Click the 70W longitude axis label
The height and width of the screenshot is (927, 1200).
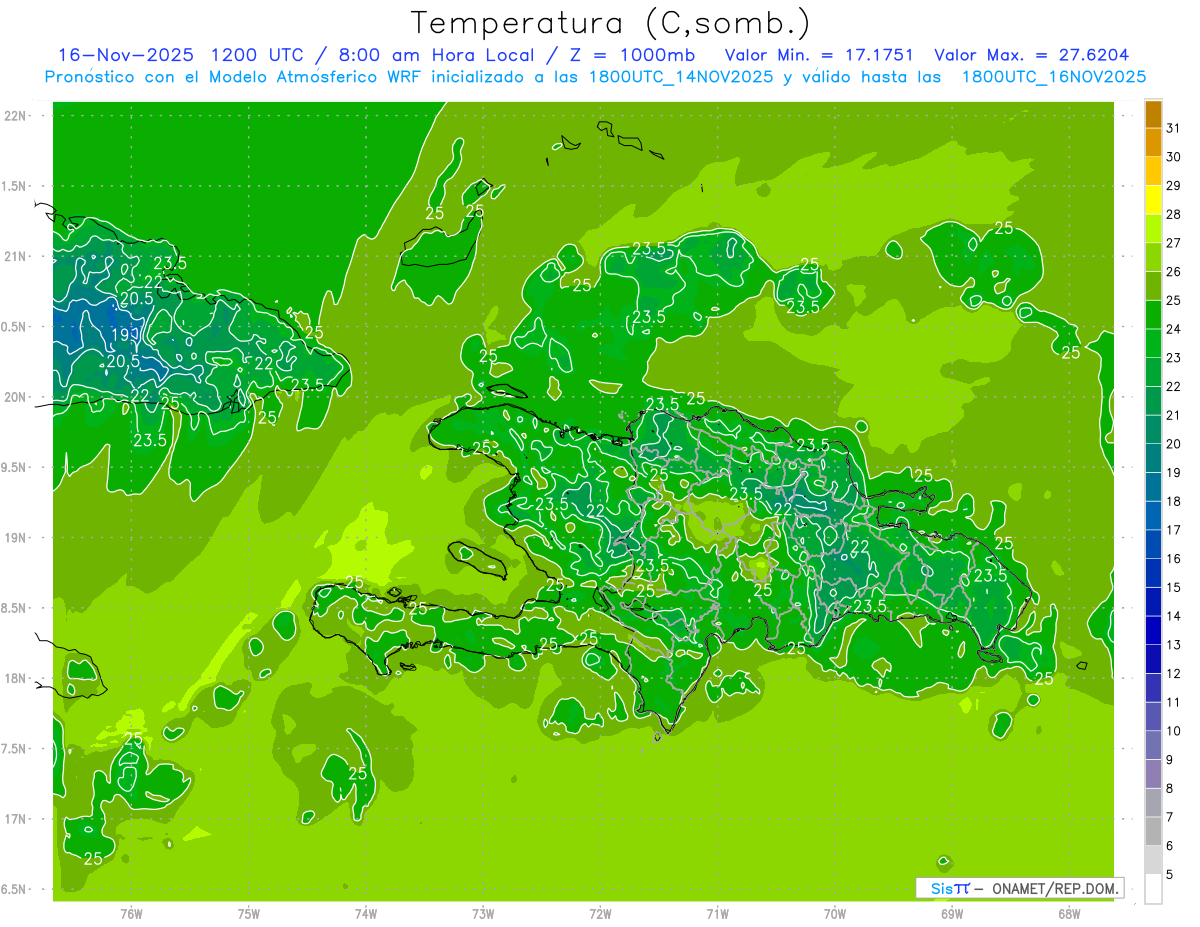point(835,913)
